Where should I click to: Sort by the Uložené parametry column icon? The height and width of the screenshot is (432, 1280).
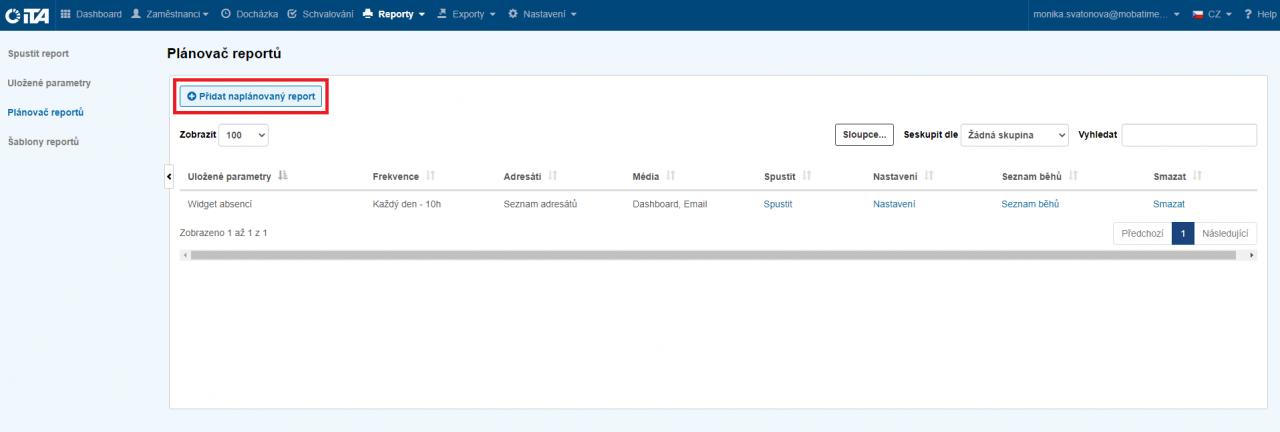pos(283,176)
